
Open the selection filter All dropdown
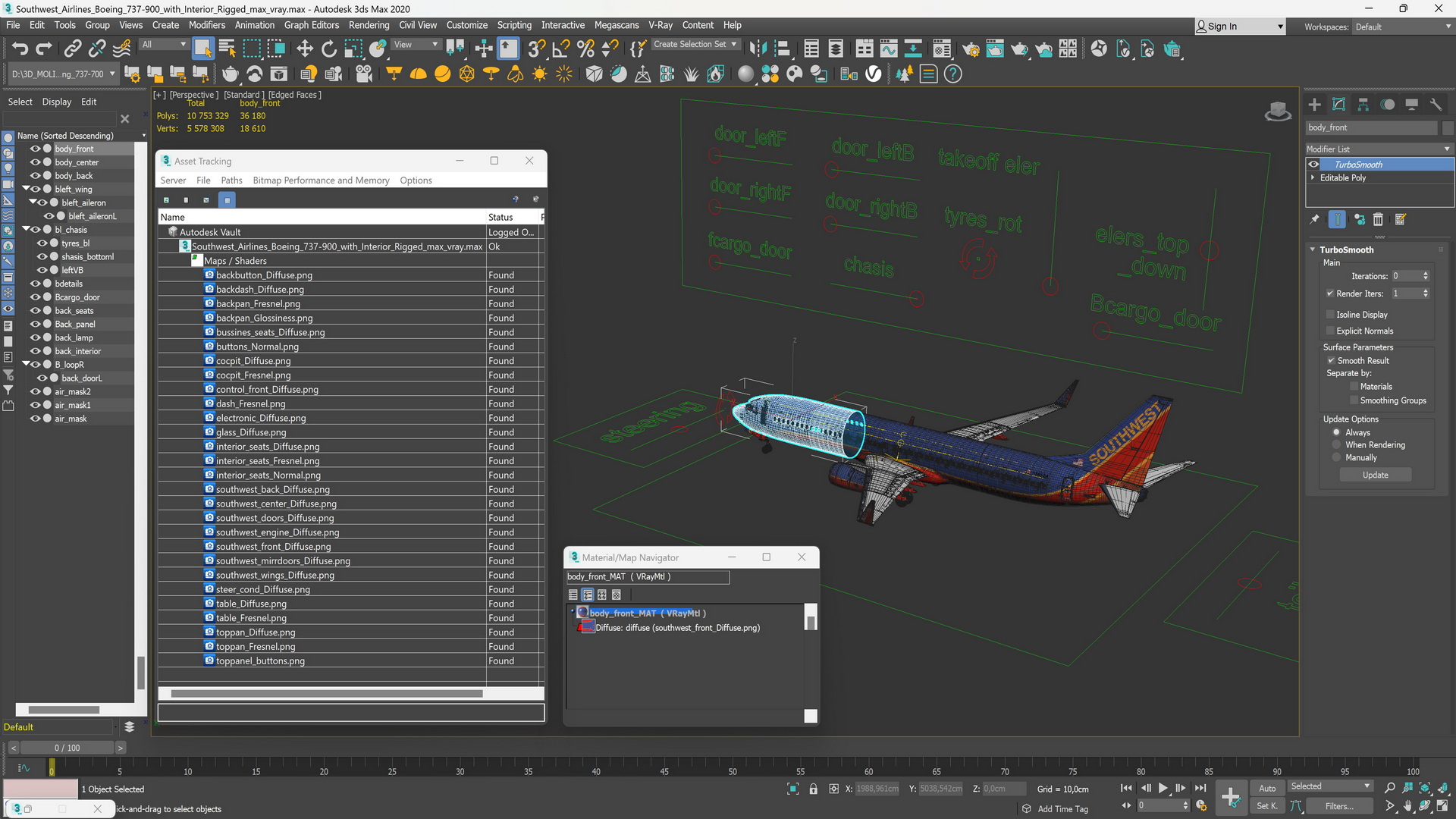163,45
